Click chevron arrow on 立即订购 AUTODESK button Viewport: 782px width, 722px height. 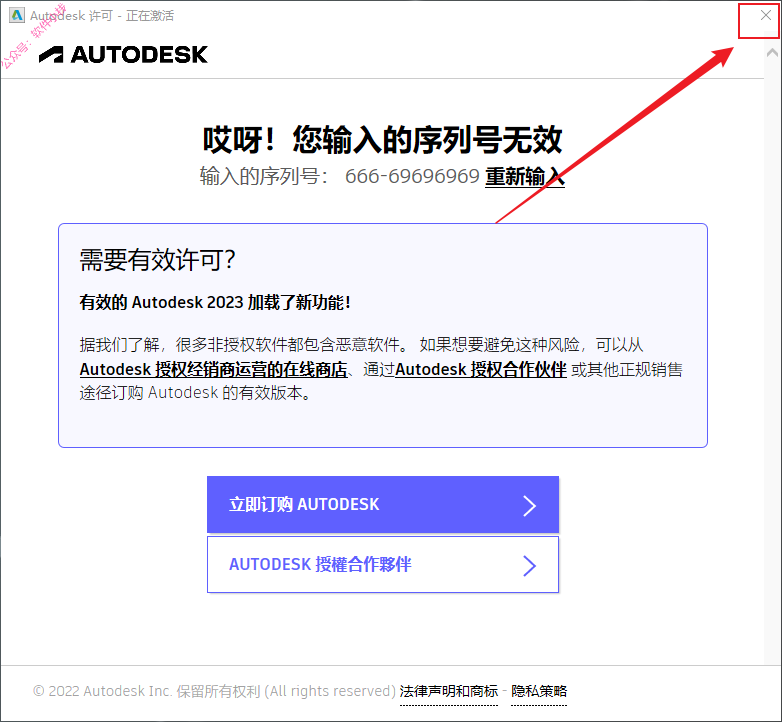point(529,506)
